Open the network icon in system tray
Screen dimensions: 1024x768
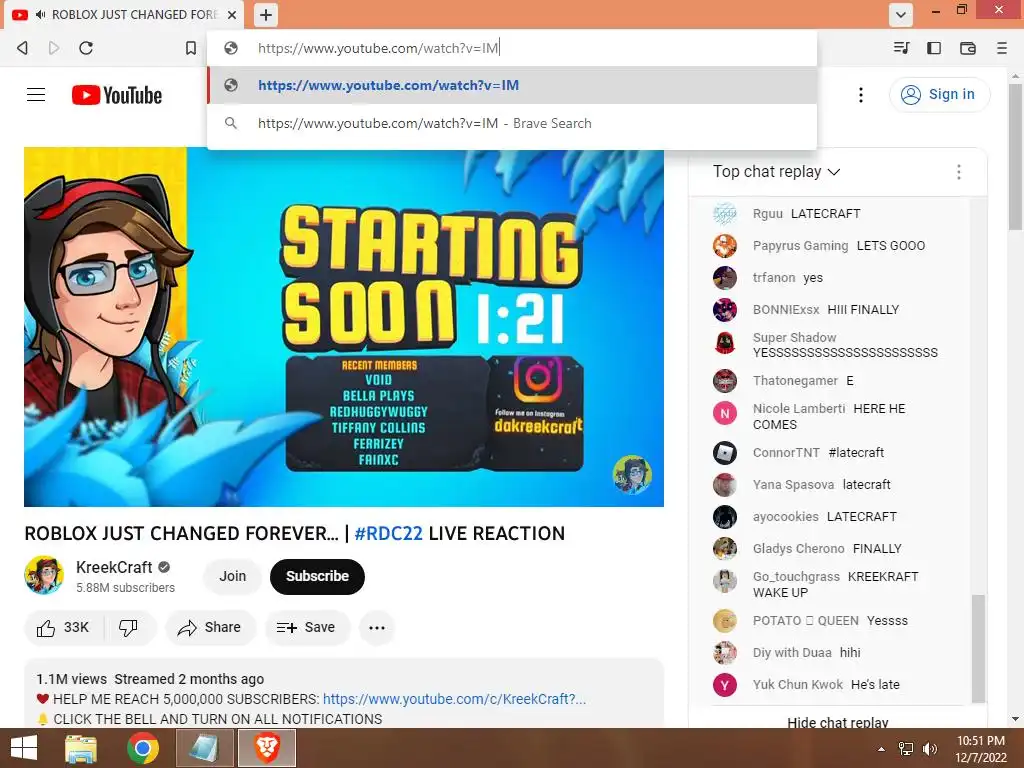click(x=906, y=749)
